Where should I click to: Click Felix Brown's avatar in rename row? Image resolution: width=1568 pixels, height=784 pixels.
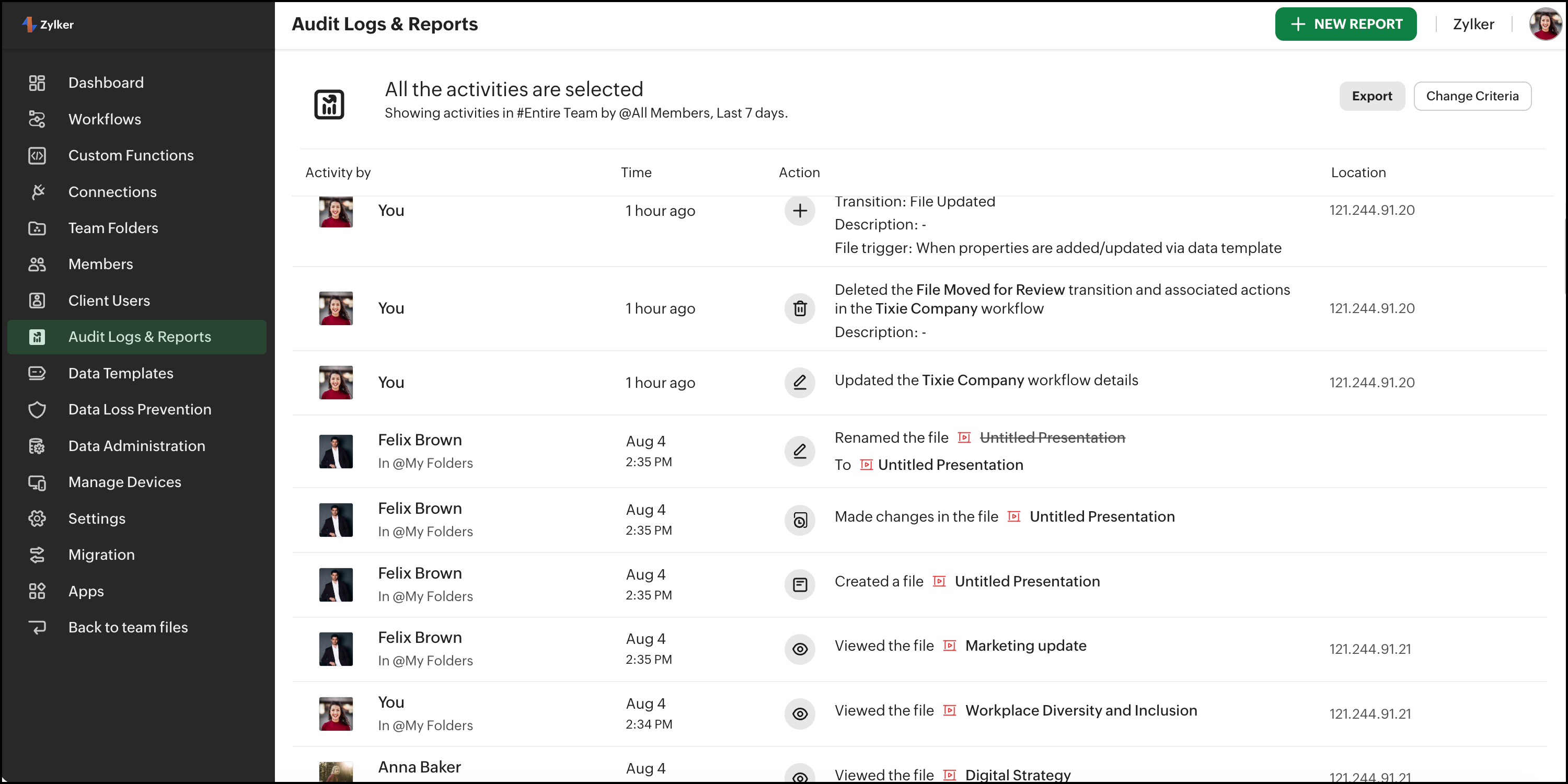(x=336, y=451)
